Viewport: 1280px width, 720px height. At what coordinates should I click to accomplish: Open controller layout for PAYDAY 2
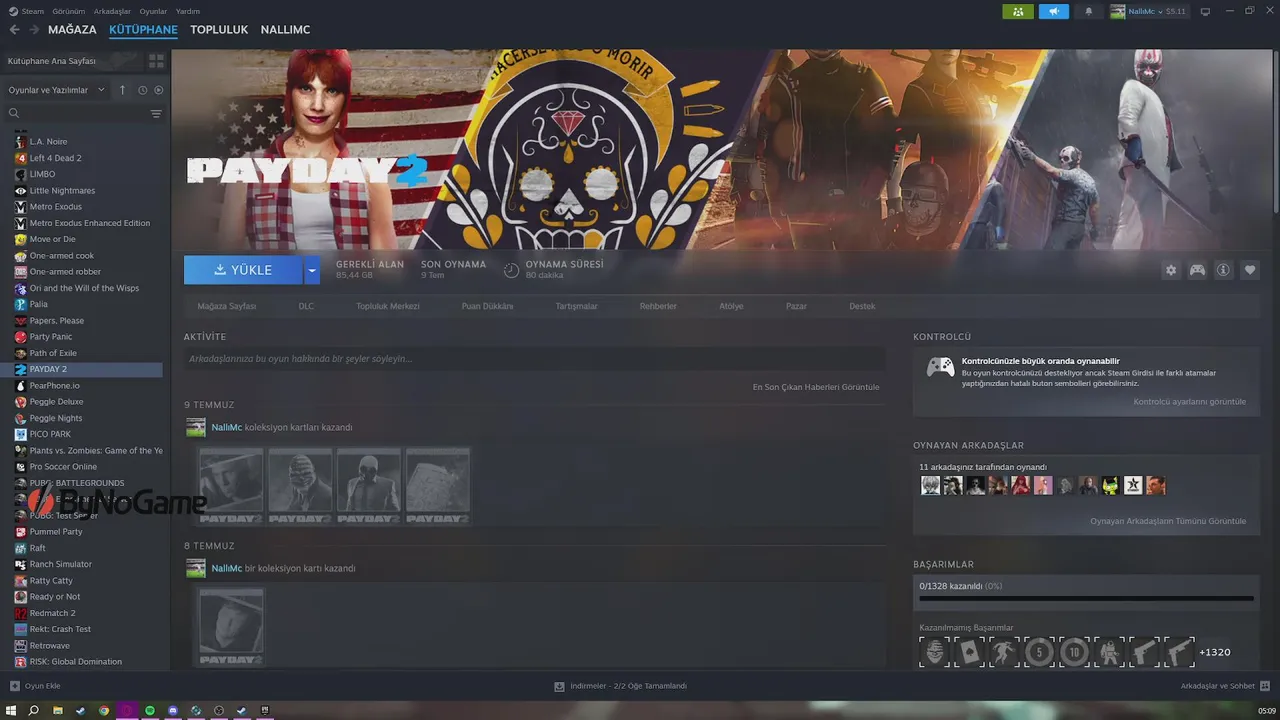(1197, 270)
